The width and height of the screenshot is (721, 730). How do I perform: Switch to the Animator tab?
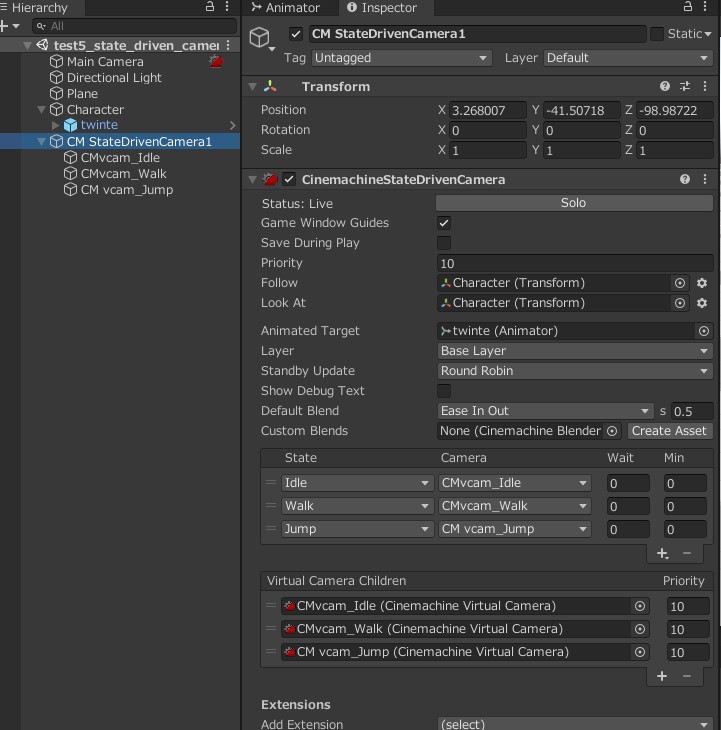pyautogui.click(x=285, y=7)
